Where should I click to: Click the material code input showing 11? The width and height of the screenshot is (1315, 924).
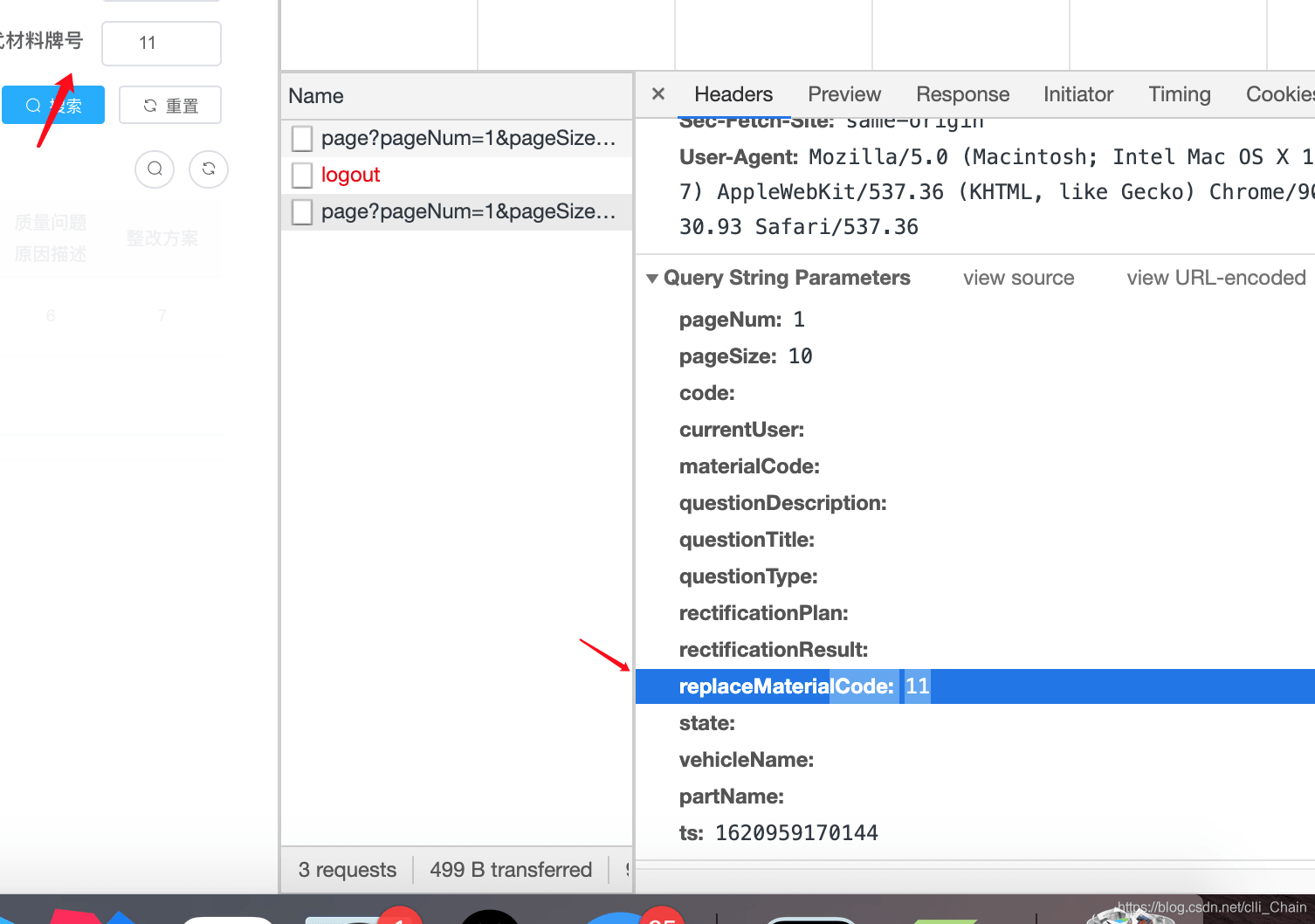click(x=162, y=43)
